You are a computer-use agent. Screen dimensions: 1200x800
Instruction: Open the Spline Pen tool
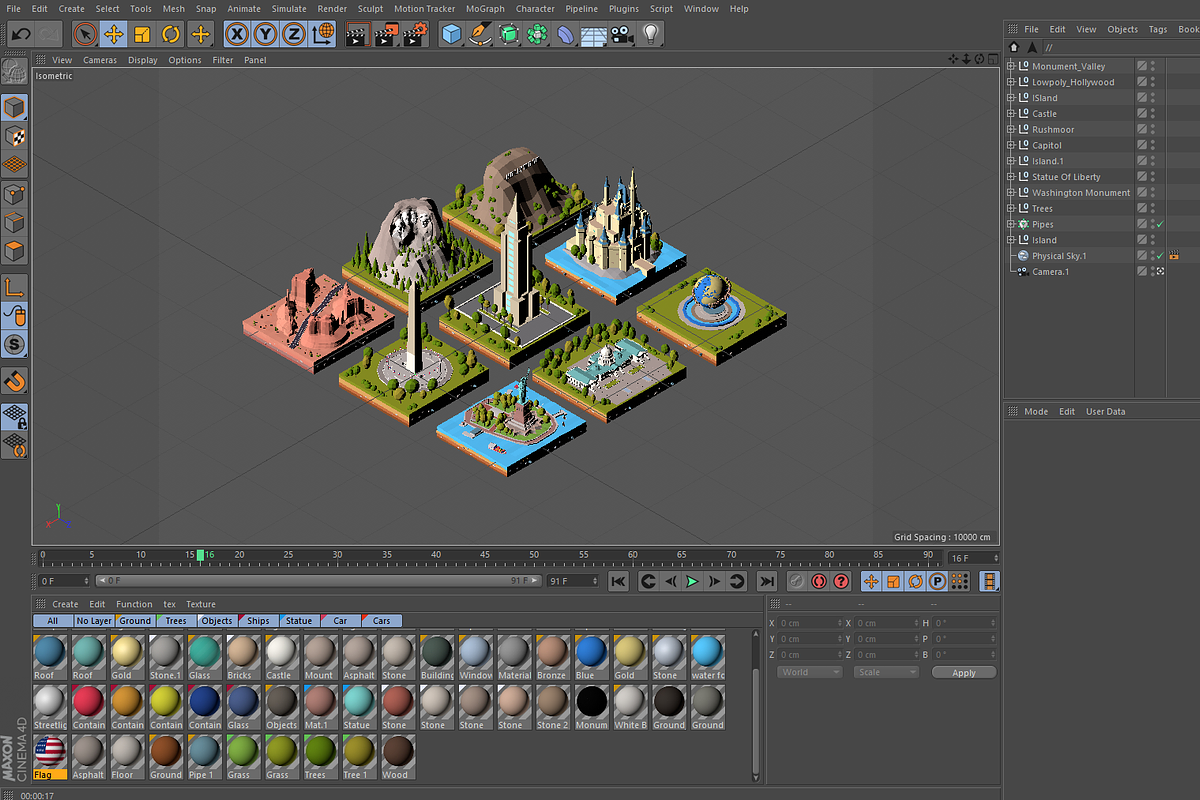480,35
